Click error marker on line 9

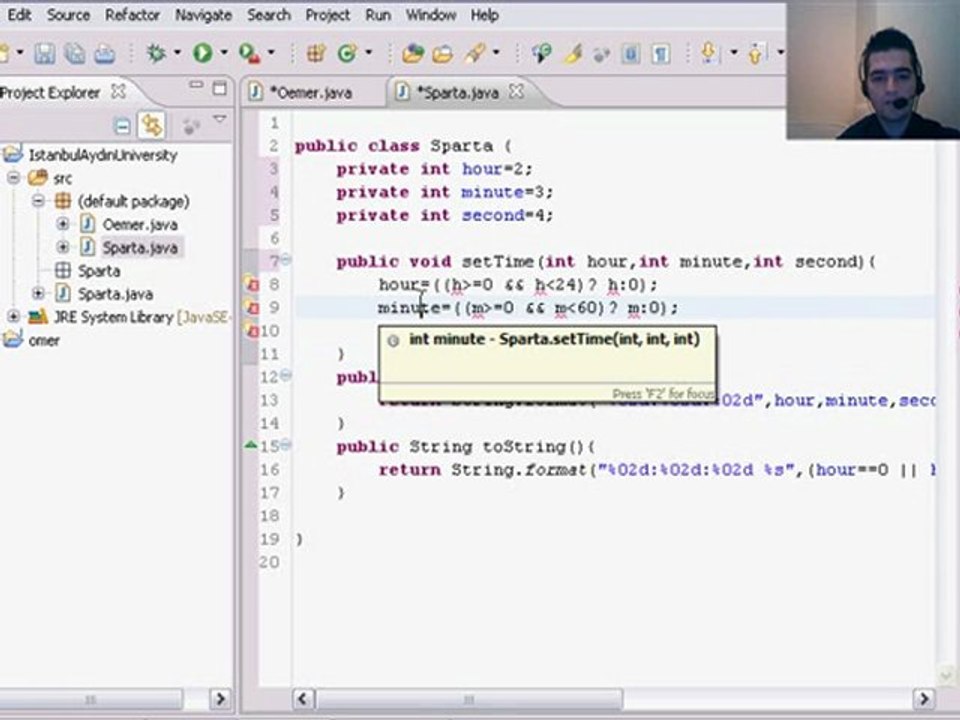(252, 307)
